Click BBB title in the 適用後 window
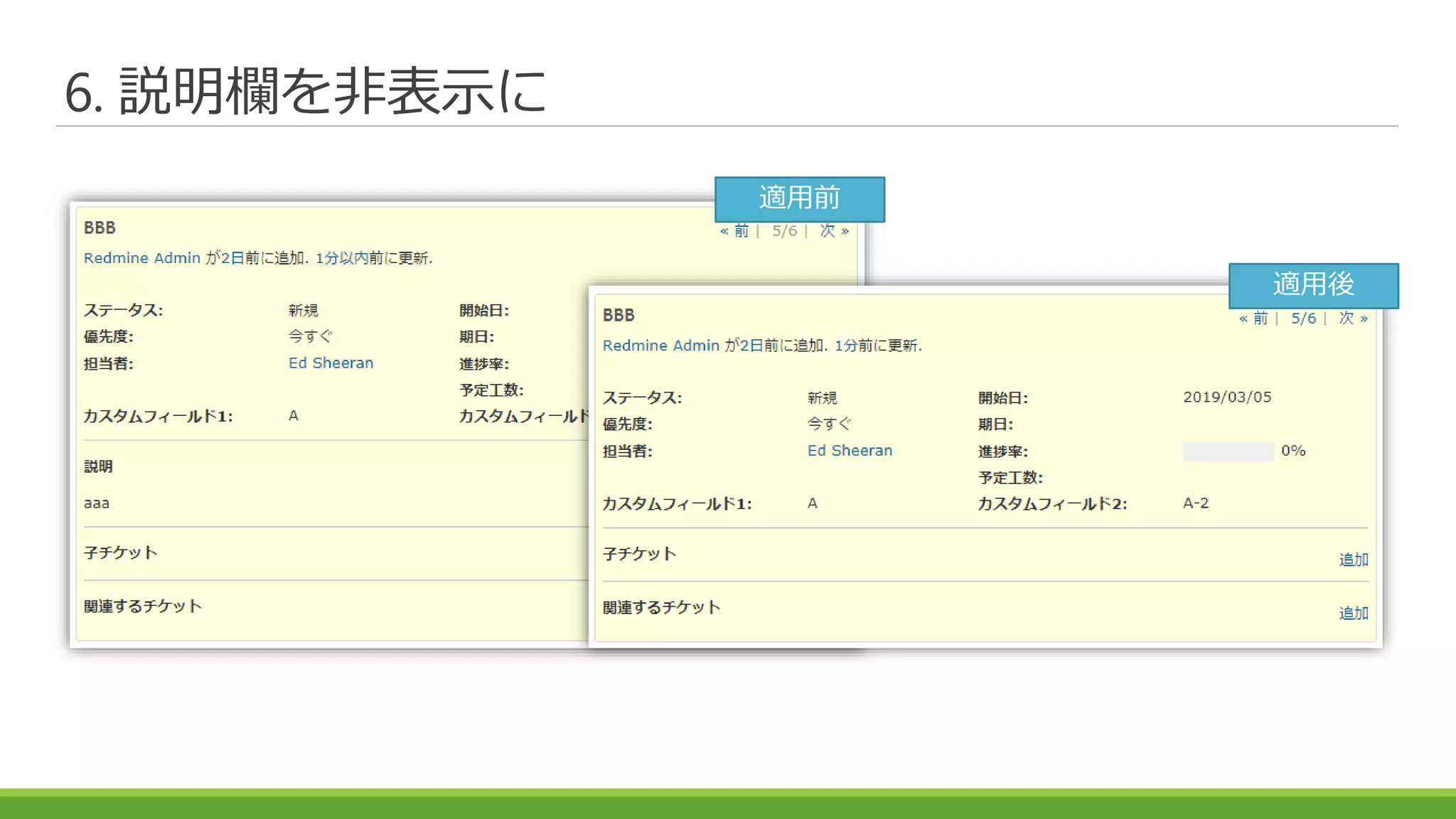The image size is (1456, 819). point(619,316)
